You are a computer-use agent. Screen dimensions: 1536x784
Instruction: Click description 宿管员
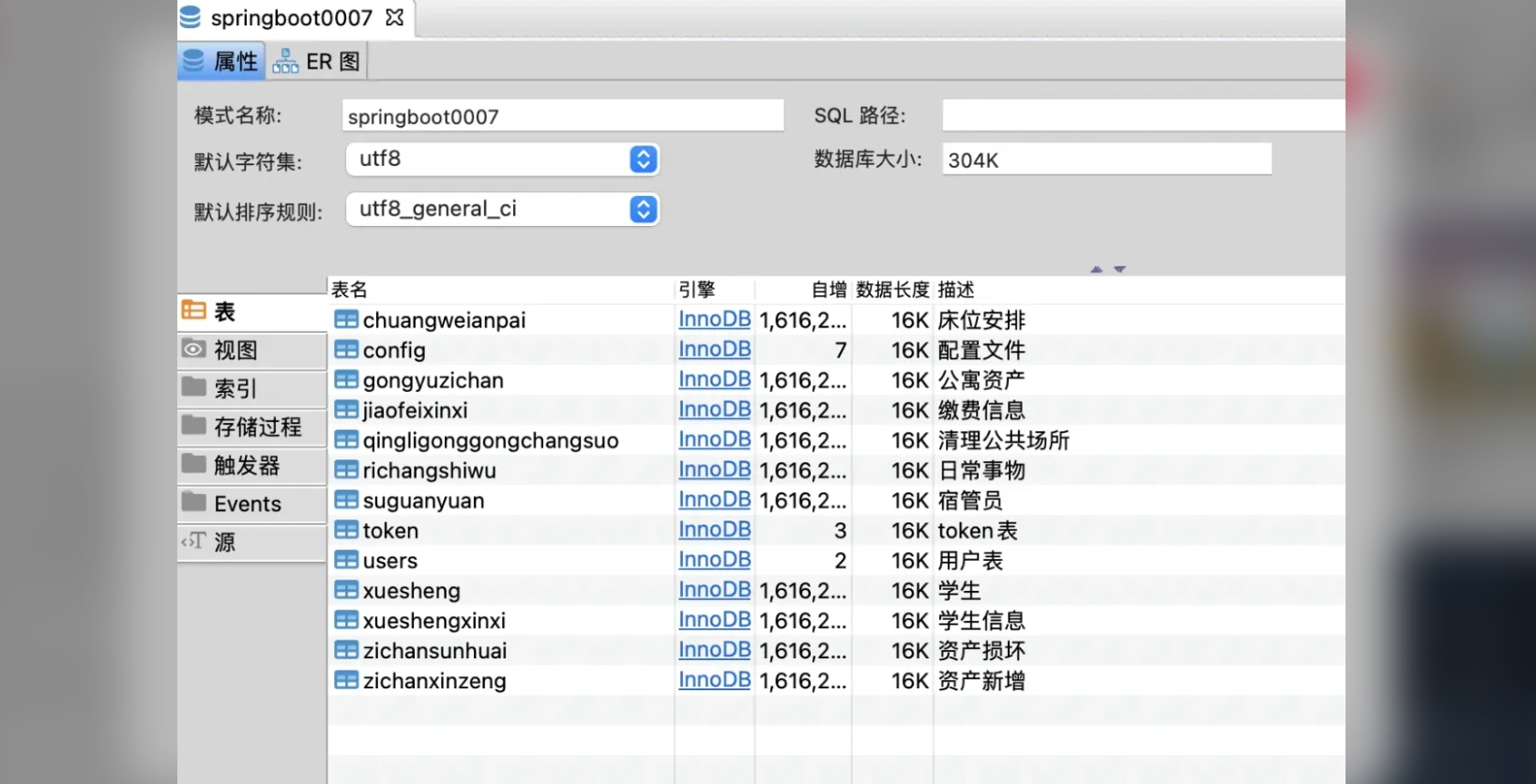(x=970, y=500)
